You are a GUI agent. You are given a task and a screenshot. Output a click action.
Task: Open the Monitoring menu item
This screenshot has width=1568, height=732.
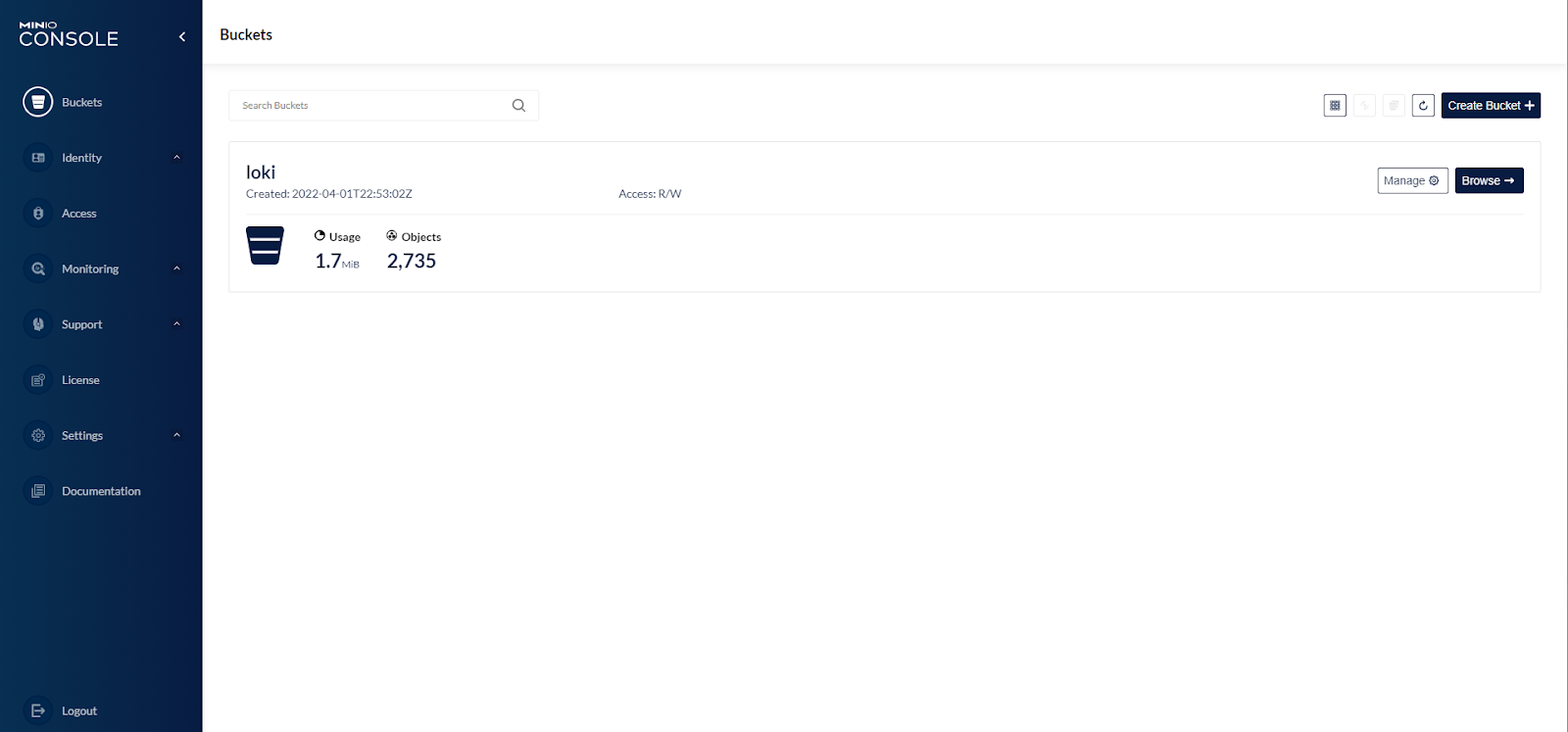(x=89, y=268)
